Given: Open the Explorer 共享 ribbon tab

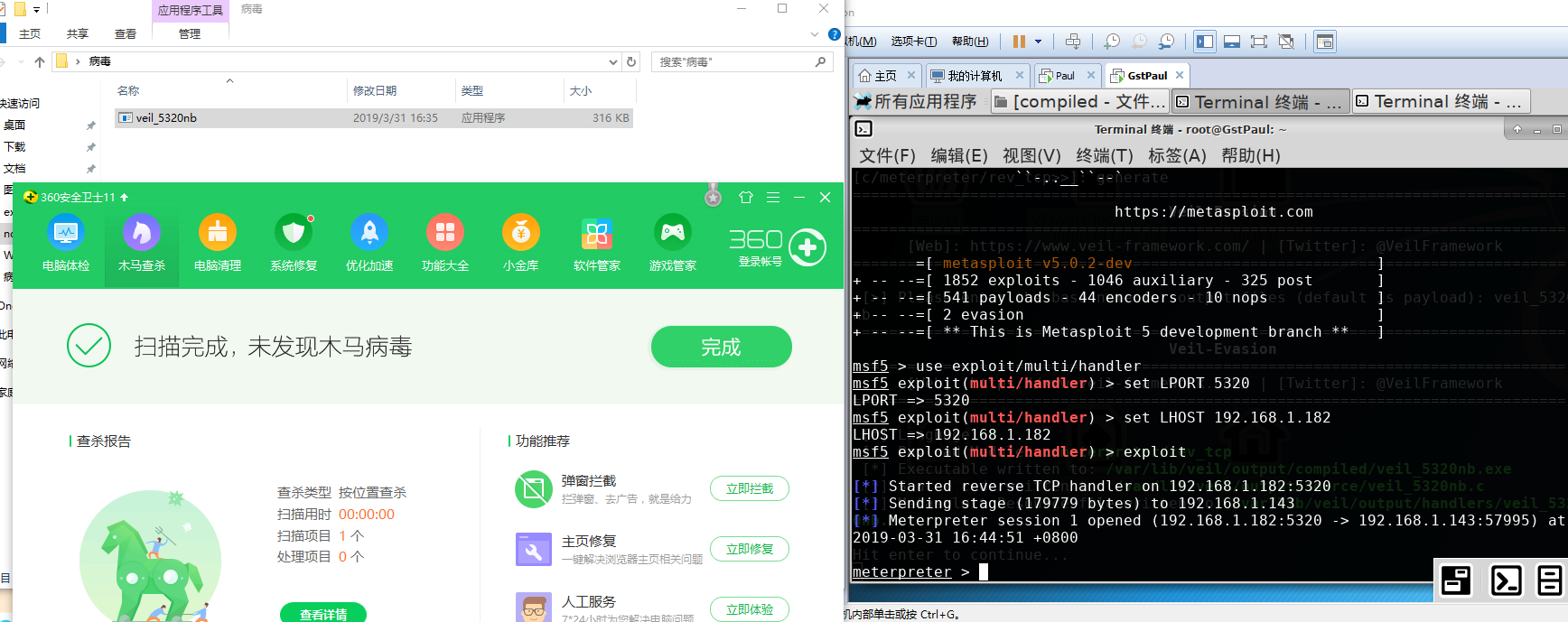Looking at the screenshot, I should click(78, 33).
